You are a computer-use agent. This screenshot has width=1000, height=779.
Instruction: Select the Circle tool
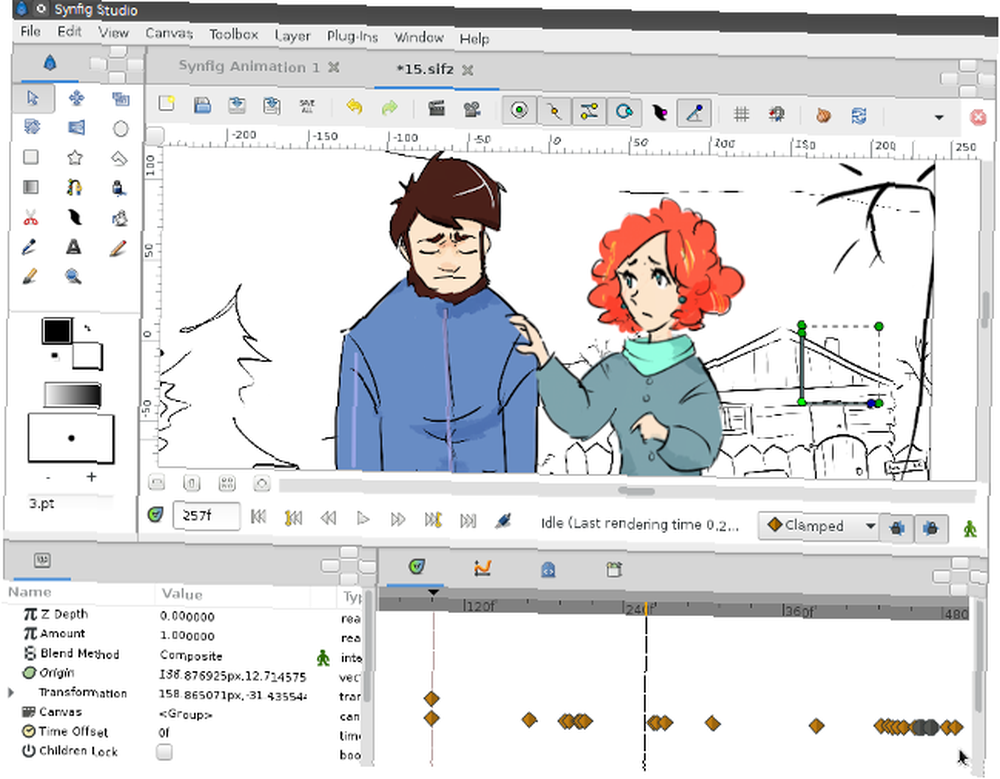pyautogui.click(x=121, y=129)
